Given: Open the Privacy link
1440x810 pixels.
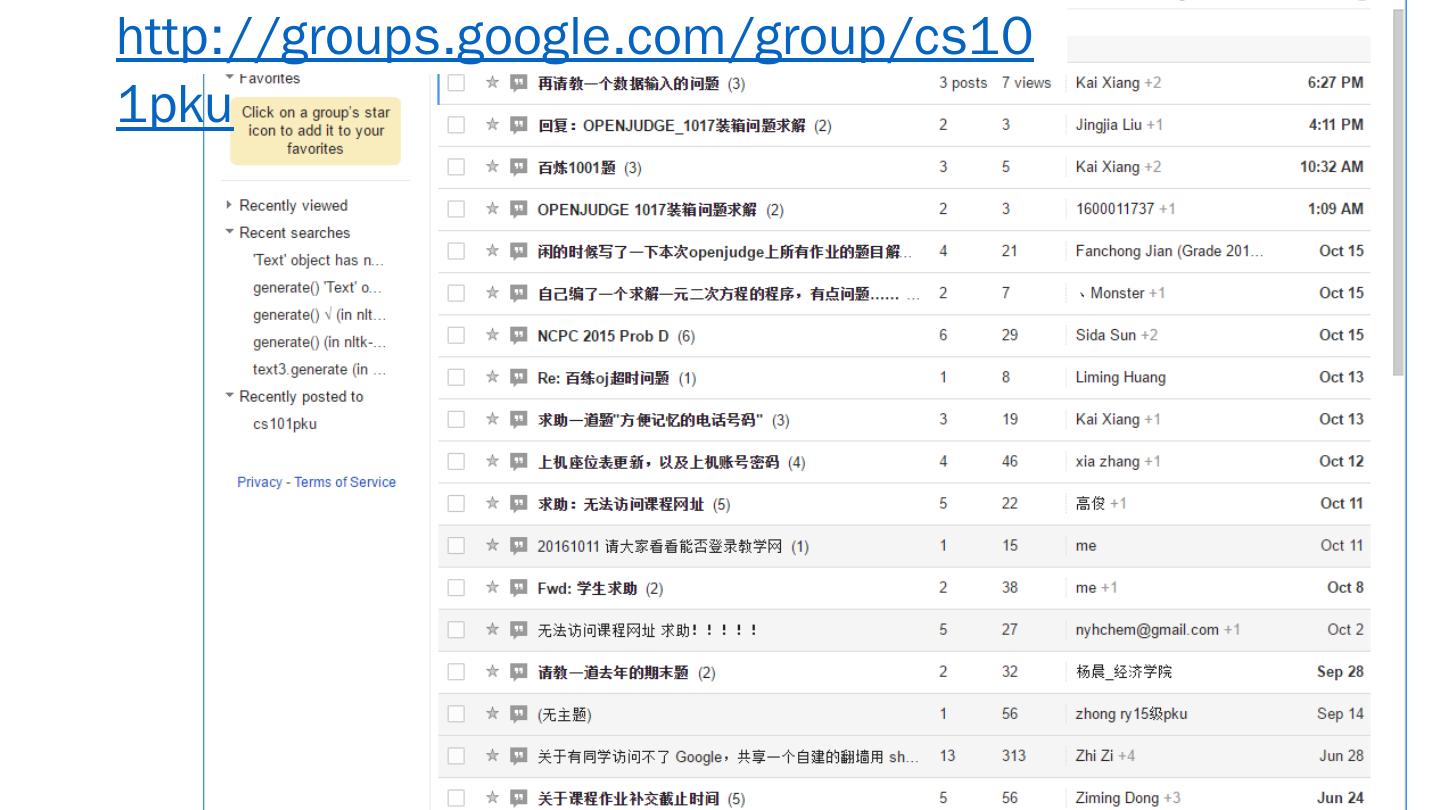Looking at the screenshot, I should (x=259, y=482).
